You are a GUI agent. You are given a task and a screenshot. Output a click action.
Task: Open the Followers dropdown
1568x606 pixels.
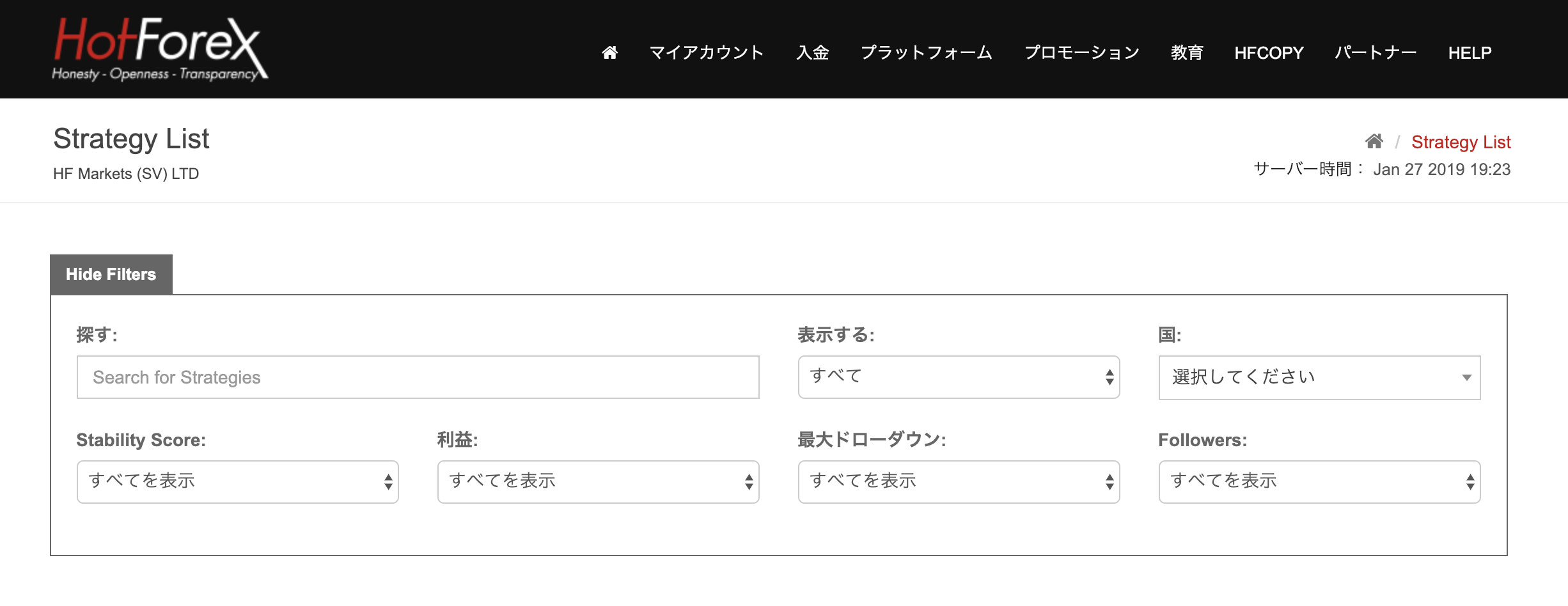click(1319, 482)
